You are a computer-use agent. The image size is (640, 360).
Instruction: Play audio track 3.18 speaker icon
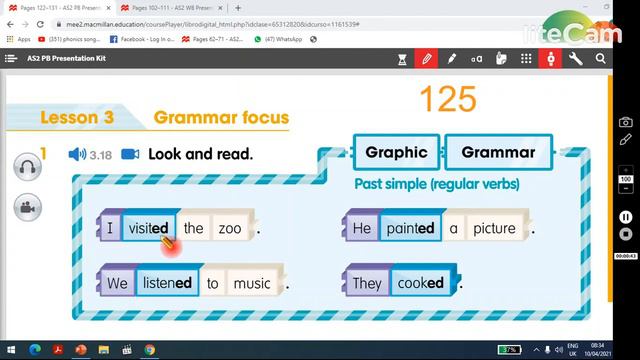coord(77,154)
